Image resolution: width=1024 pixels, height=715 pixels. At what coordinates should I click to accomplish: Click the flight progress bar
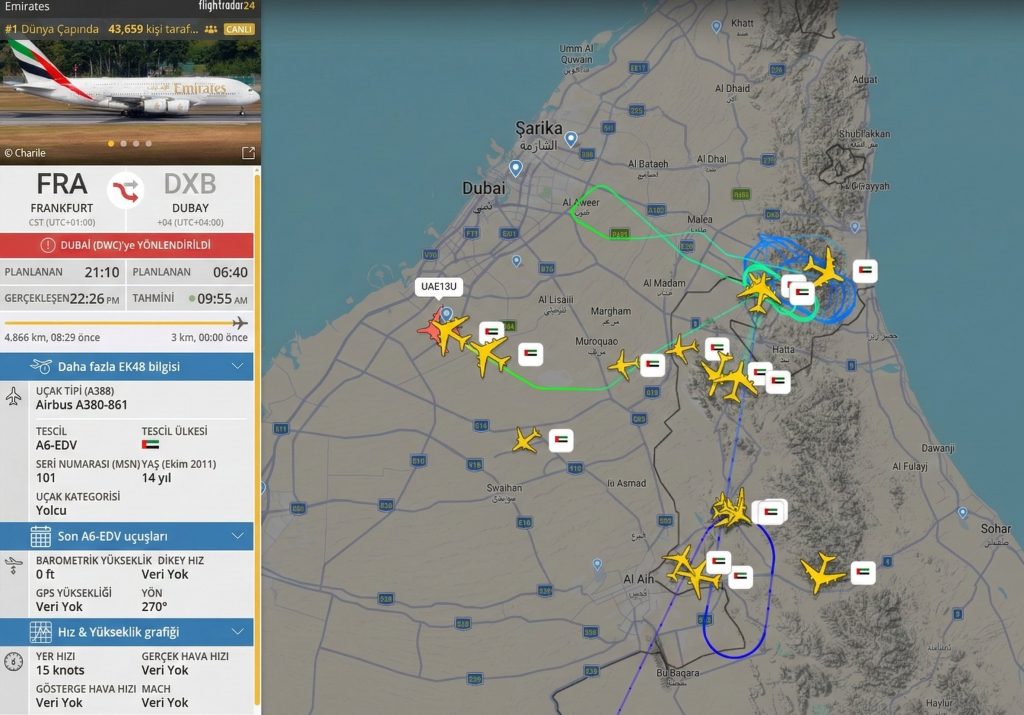point(126,323)
